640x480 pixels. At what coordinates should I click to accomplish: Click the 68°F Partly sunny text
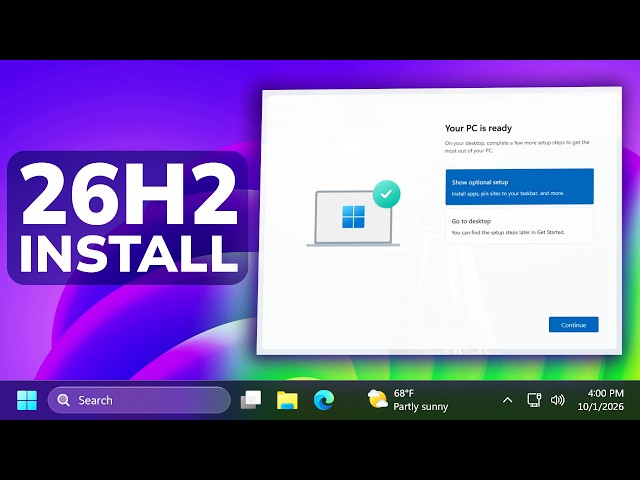pyautogui.click(x=421, y=400)
